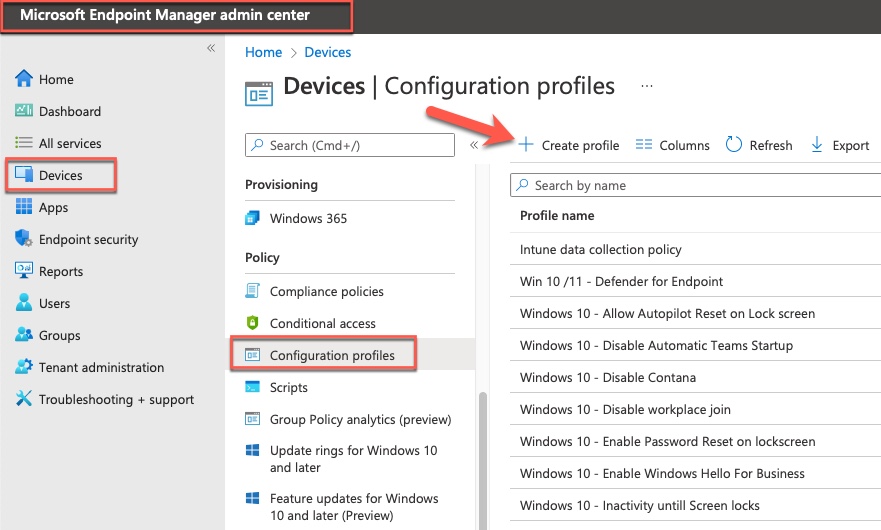Click the Home breadcrumb link
Screen dimensions: 881x530
coord(264,52)
